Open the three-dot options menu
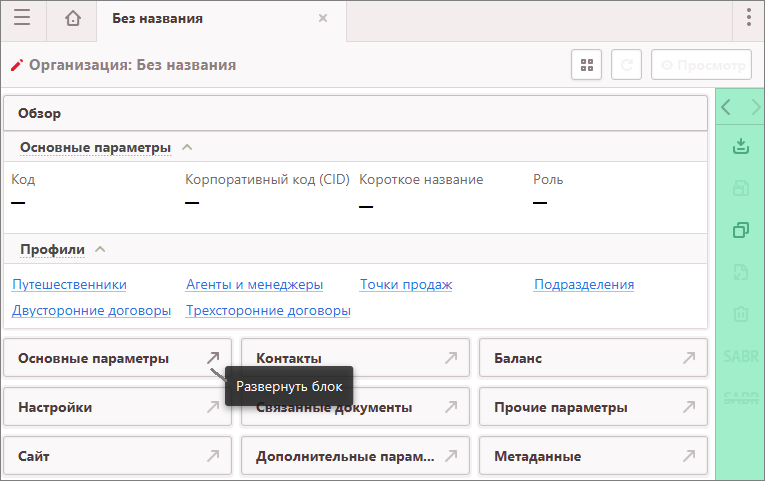The width and height of the screenshot is (765, 481). pos(749,18)
